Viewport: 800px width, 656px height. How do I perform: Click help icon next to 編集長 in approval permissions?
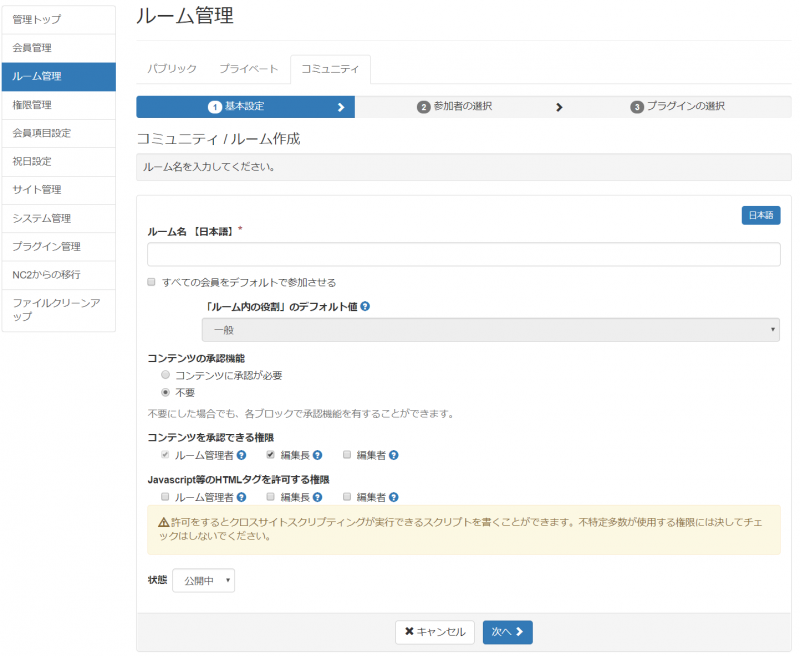317,455
